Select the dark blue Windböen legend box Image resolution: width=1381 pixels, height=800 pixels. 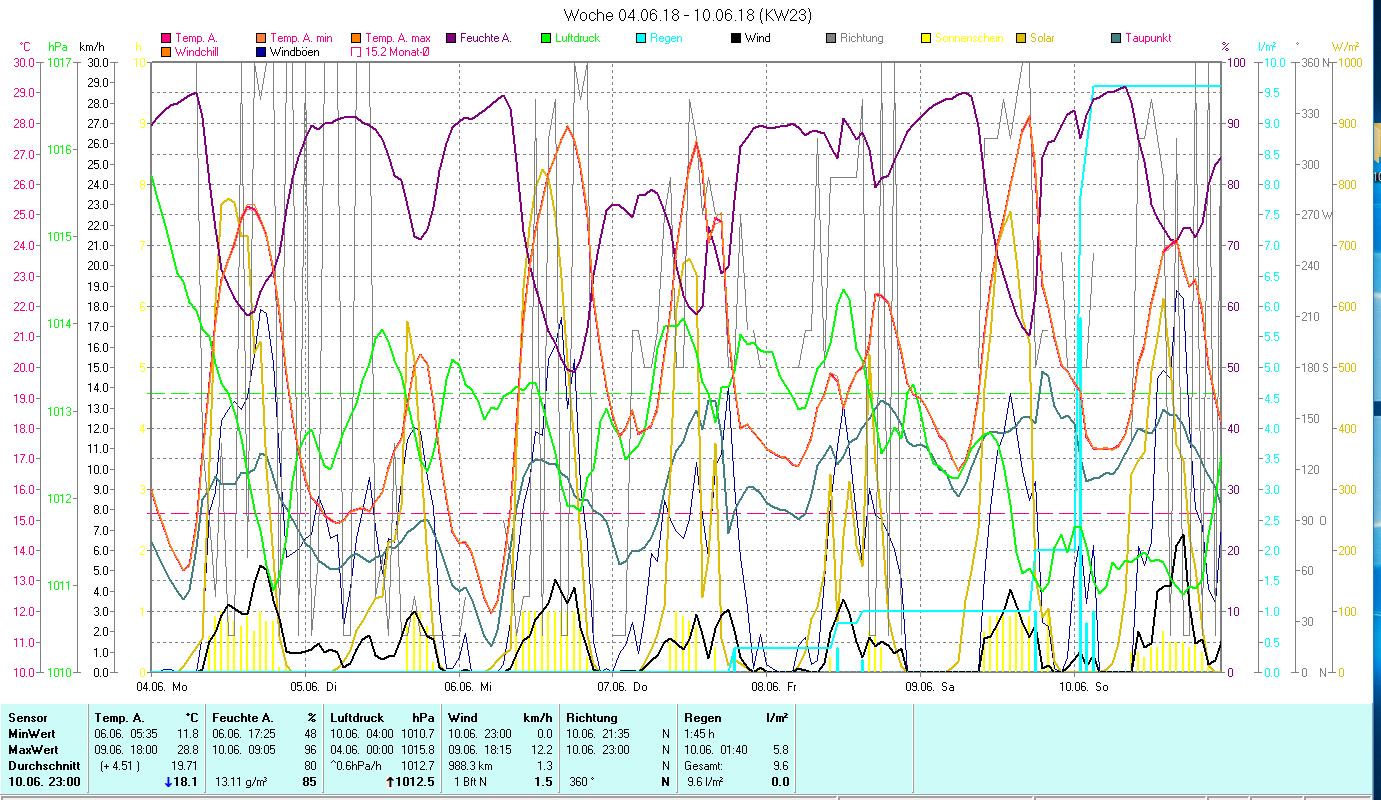click(x=262, y=51)
